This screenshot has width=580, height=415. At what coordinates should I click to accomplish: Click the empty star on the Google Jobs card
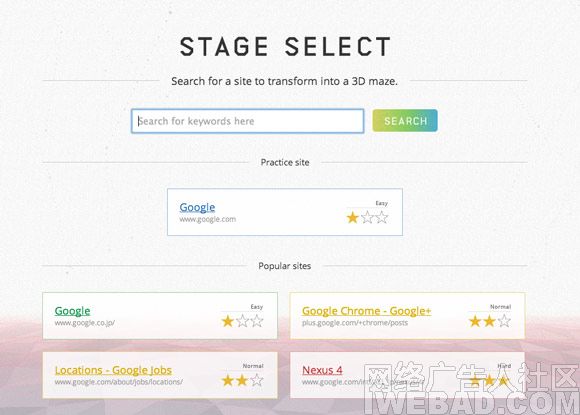point(256,380)
